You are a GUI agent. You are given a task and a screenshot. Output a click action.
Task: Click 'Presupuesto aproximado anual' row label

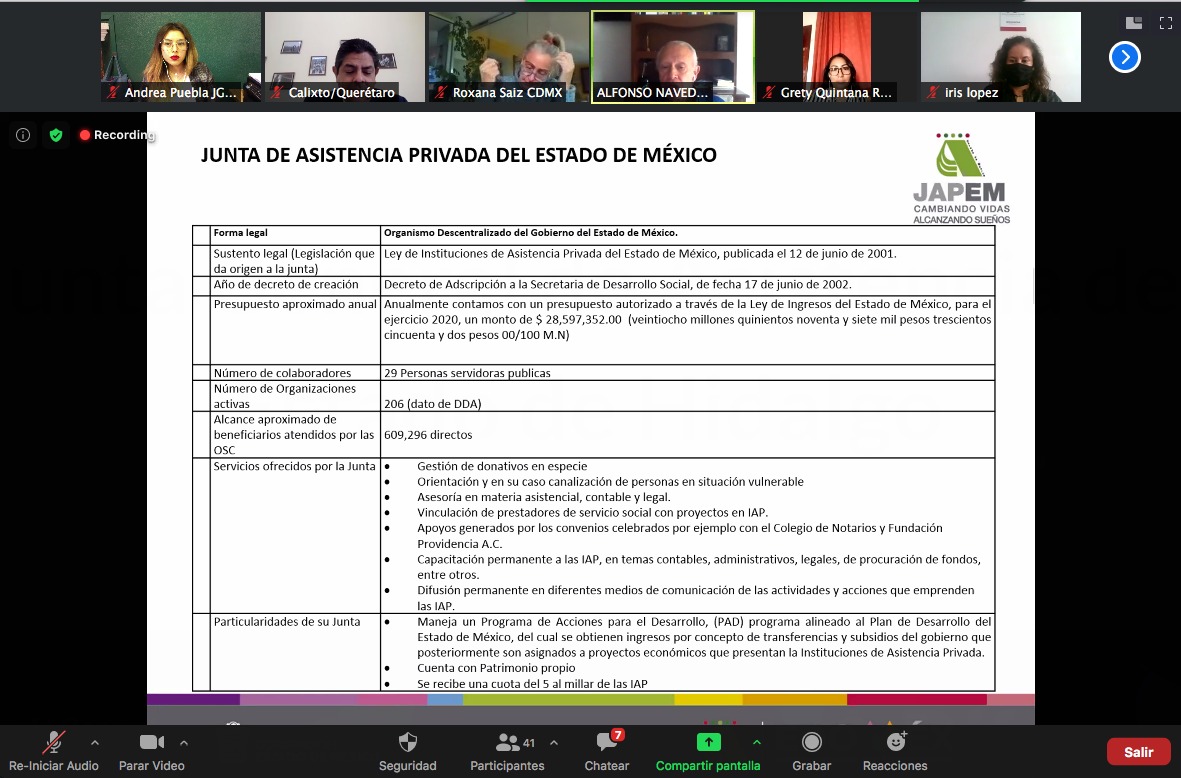pyautogui.click(x=295, y=304)
